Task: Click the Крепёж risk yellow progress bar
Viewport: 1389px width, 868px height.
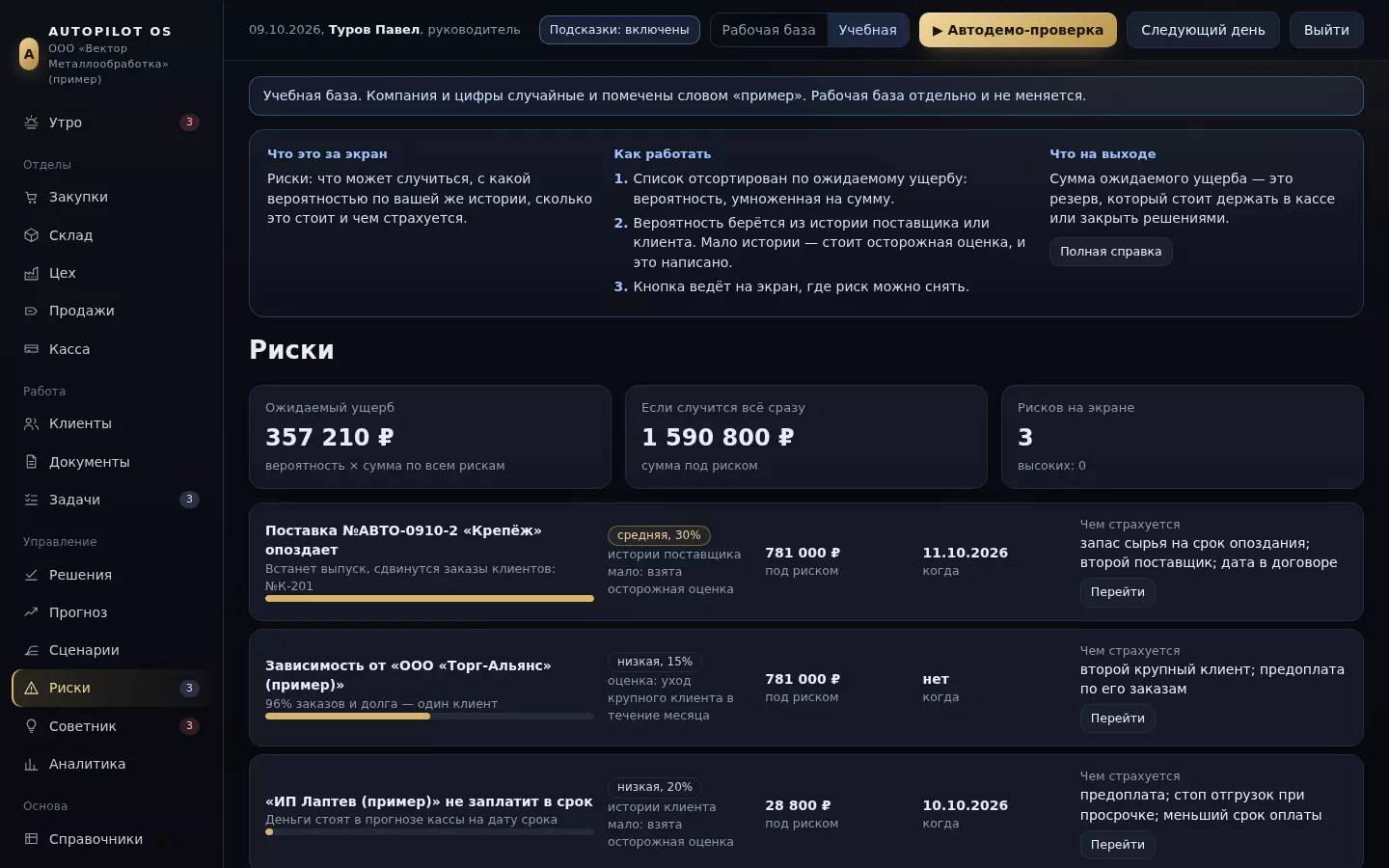Action: tap(429, 599)
